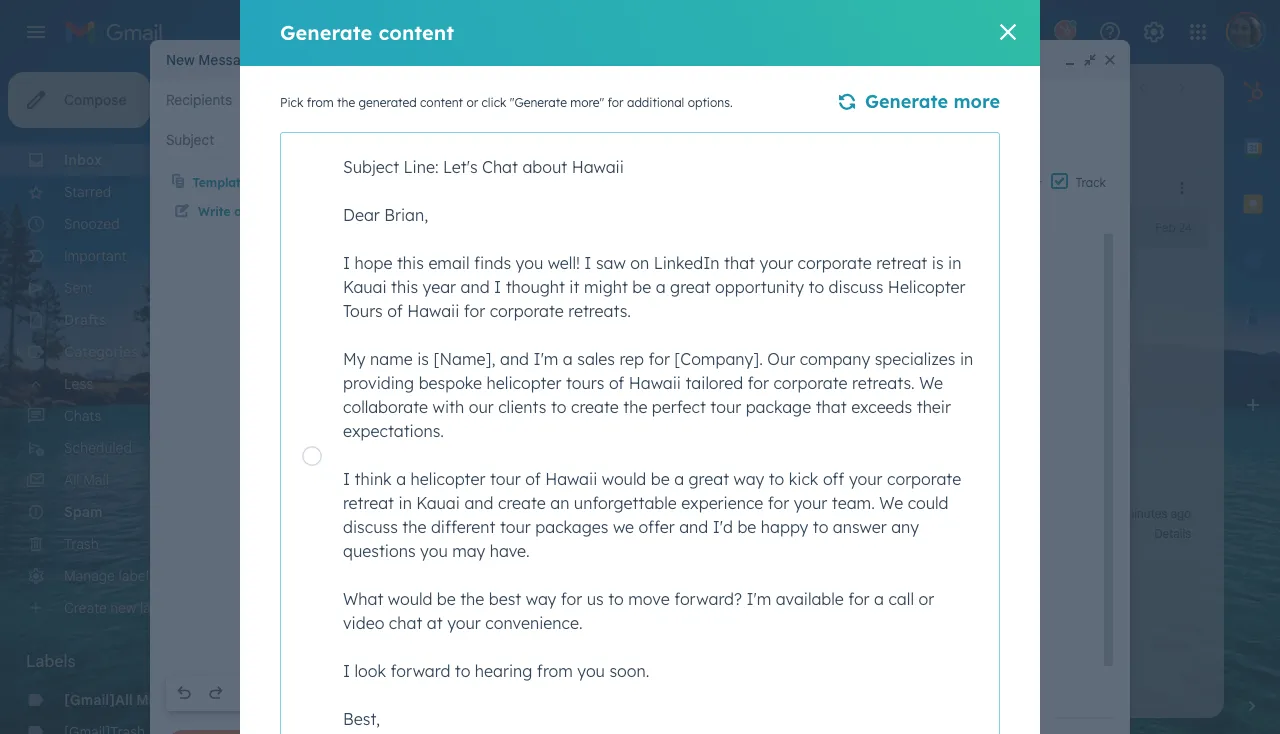
Task: Click the Subject field in New Message
Action: 200,140
